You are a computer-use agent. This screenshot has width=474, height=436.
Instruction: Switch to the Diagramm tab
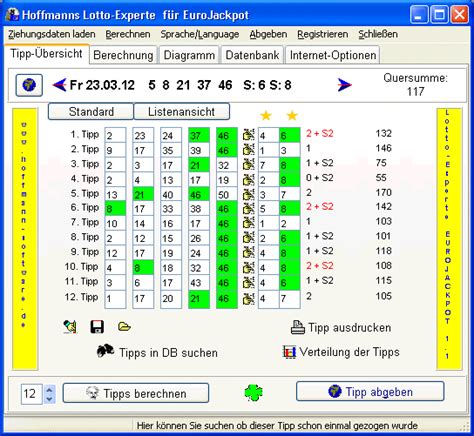click(189, 55)
